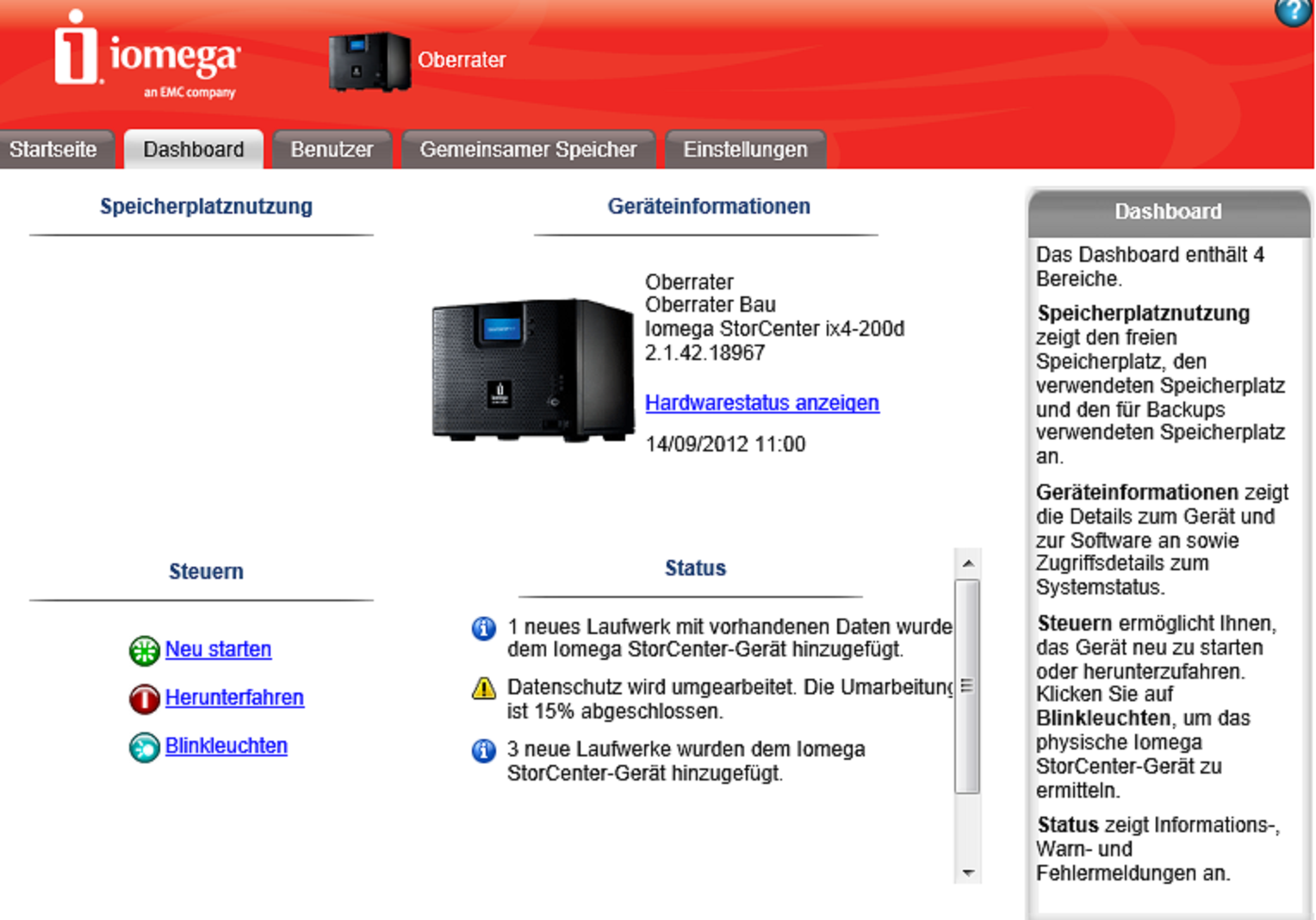Click the info icon for '1 neues Laufwerk' message

pos(484,628)
